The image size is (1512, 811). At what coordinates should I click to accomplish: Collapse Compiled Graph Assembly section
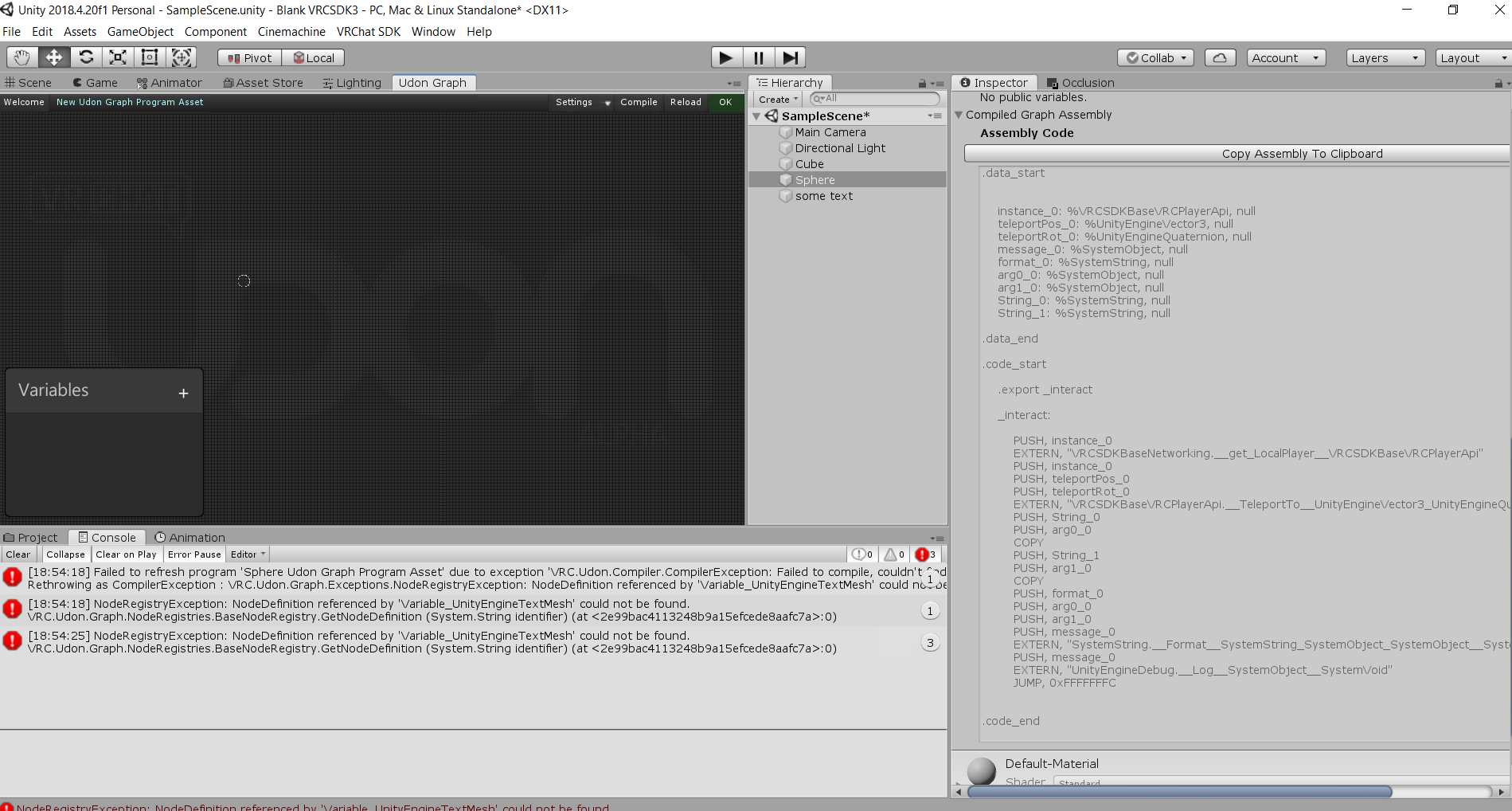(959, 115)
